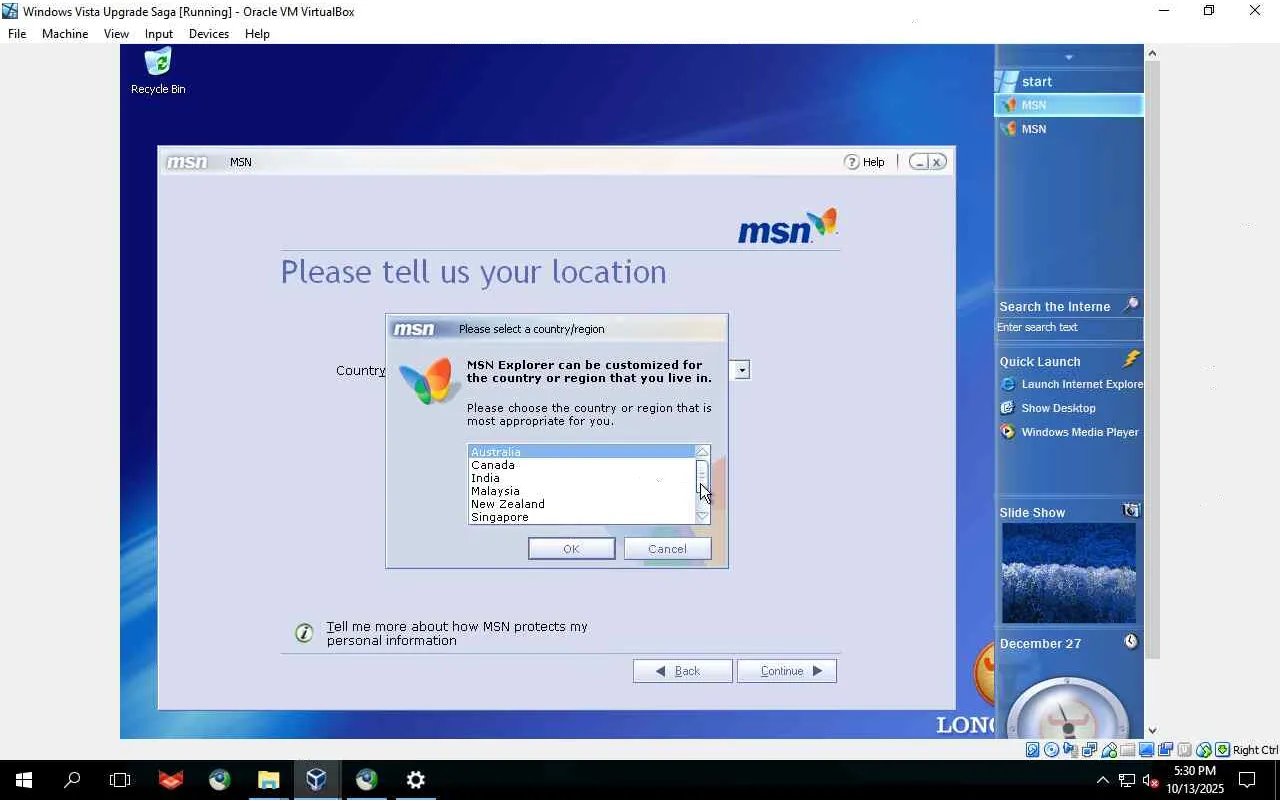
Task: Click the VirtualBox window scrollbar up arrow
Action: pos(1152,53)
